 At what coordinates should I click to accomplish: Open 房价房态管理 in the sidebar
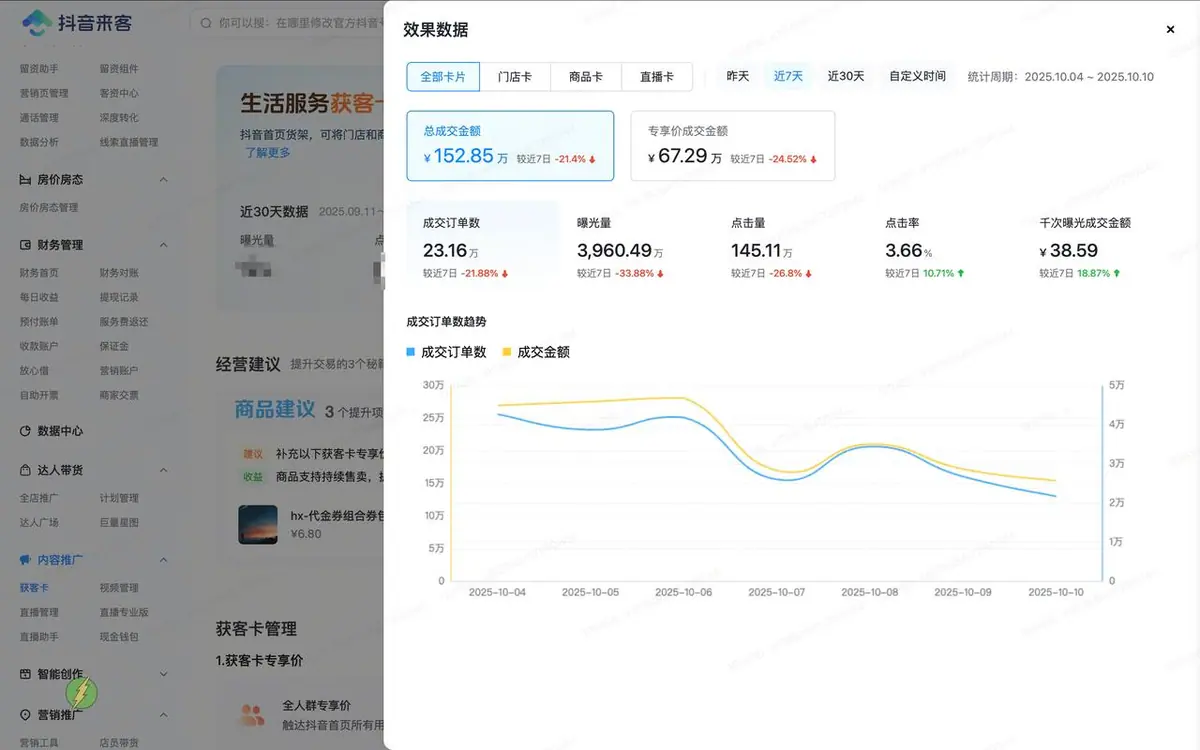(x=49, y=208)
